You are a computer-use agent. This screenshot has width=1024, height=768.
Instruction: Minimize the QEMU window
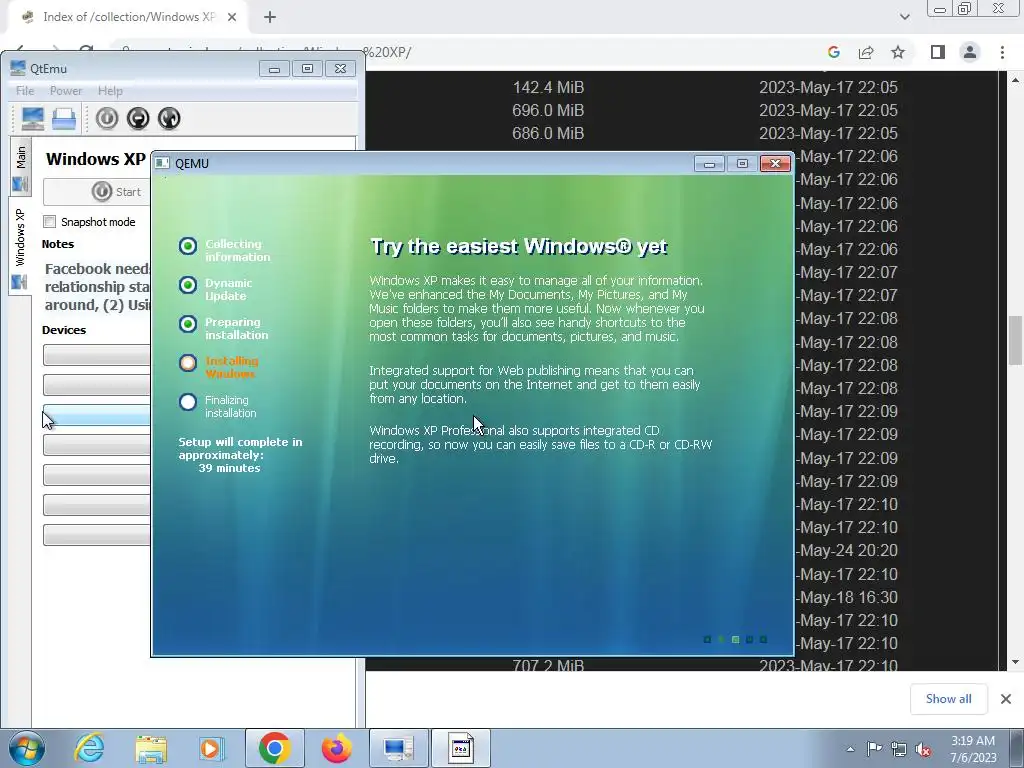709,163
